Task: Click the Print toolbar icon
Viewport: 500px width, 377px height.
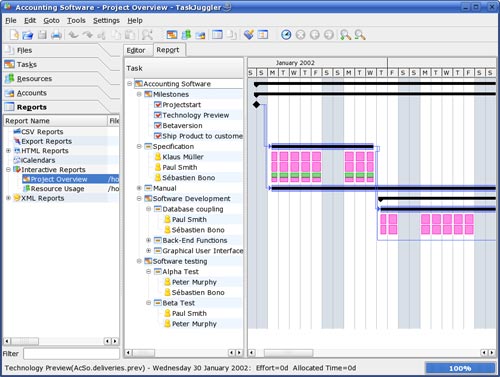Action: point(56,35)
